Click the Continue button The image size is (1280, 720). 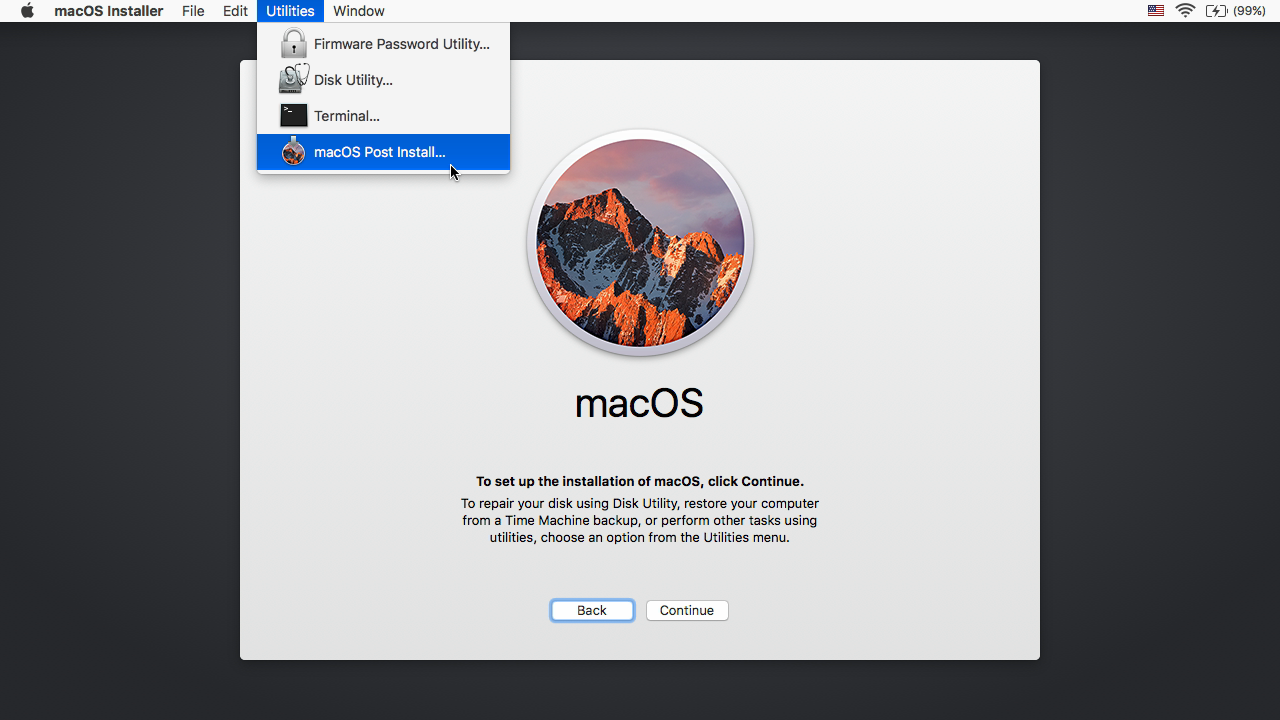tap(687, 610)
